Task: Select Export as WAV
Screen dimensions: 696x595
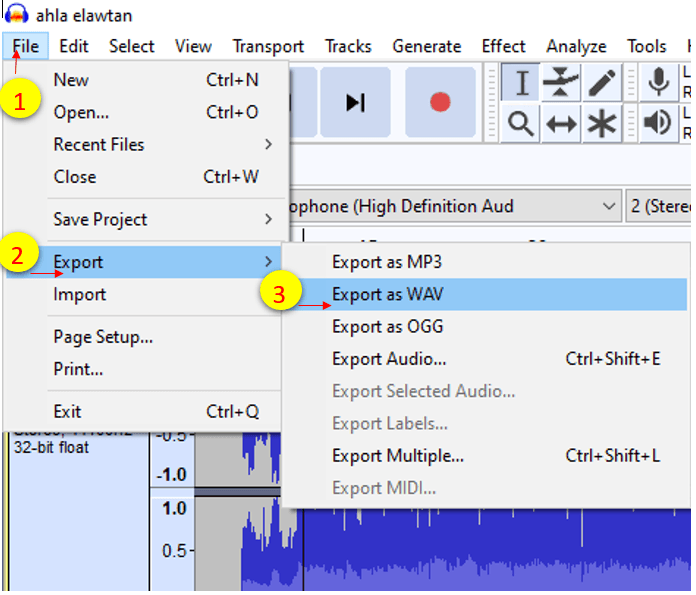Action: click(x=486, y=294)
